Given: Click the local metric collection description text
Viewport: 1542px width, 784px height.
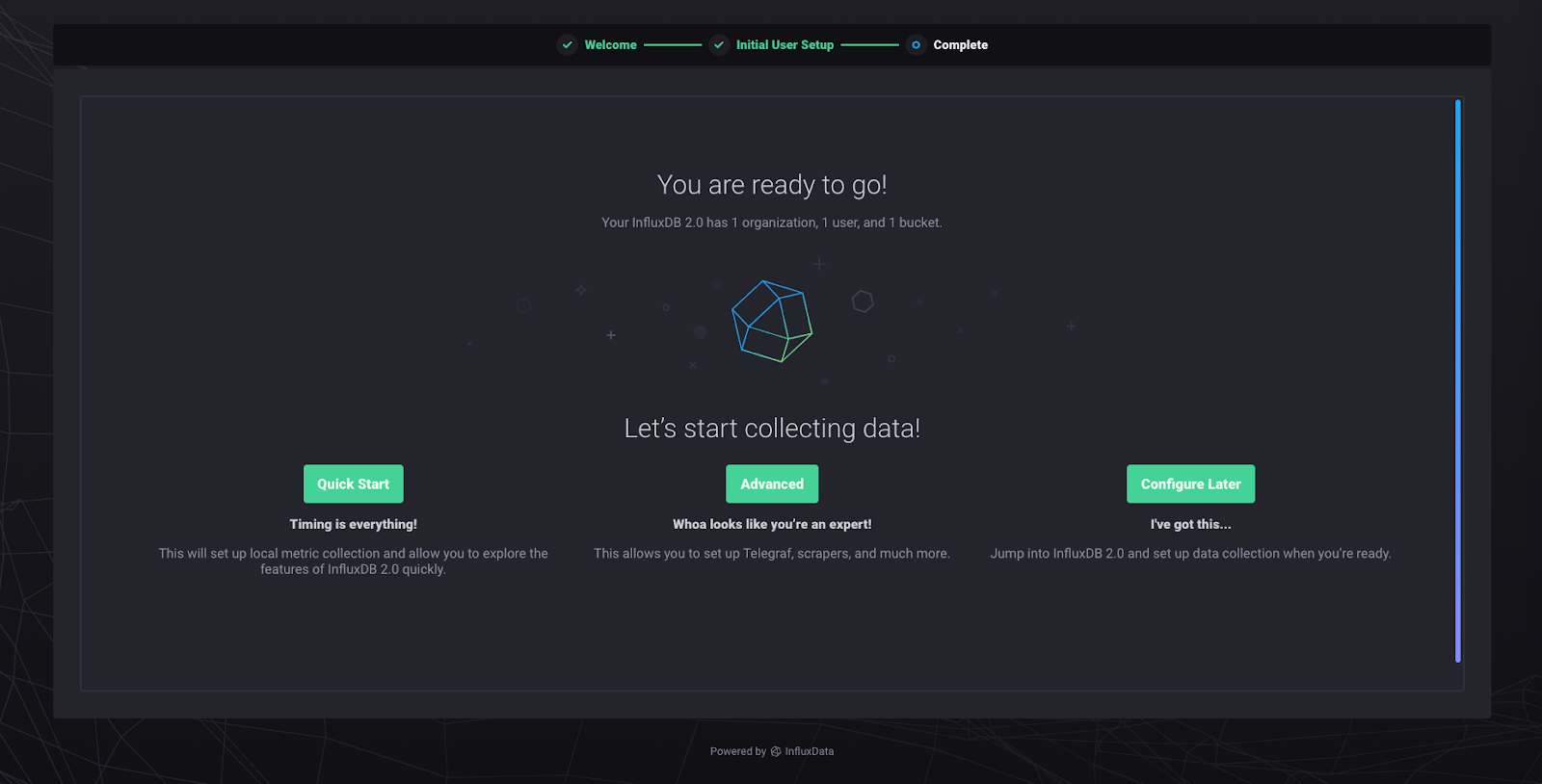Looking at the screenshot, I should (353, 562).
